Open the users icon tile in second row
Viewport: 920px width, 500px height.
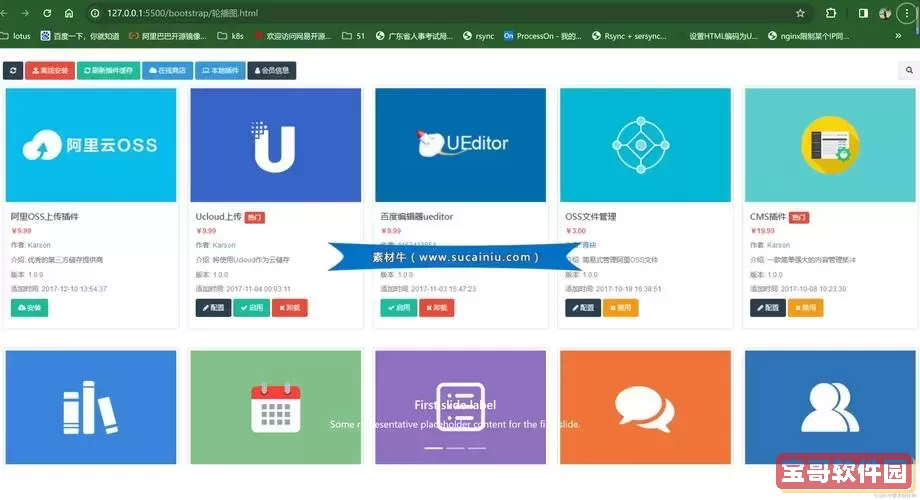pyautogui.click(x=830, y=407)
